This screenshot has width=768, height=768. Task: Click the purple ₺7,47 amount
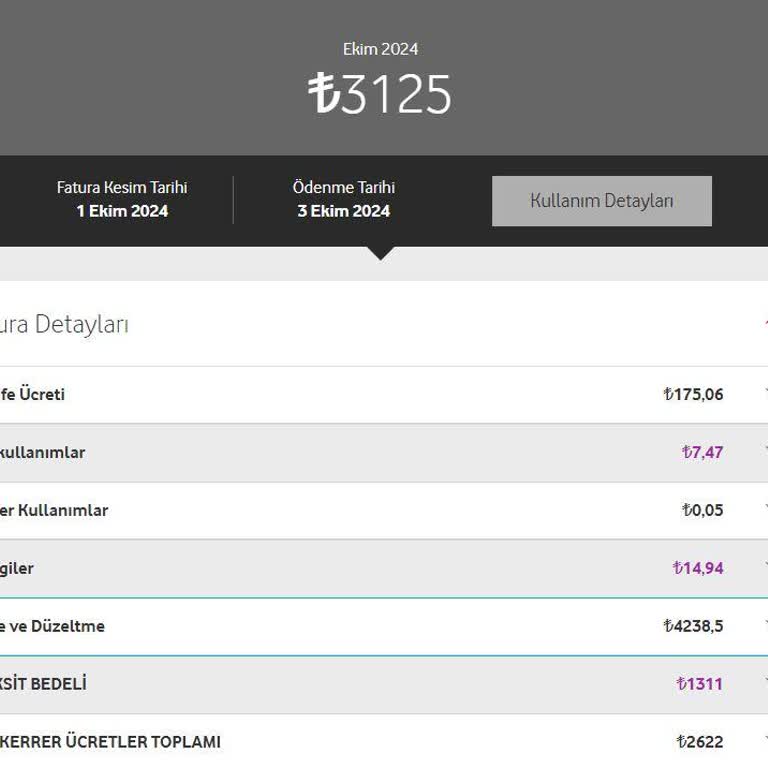click(x=702, y=452)
